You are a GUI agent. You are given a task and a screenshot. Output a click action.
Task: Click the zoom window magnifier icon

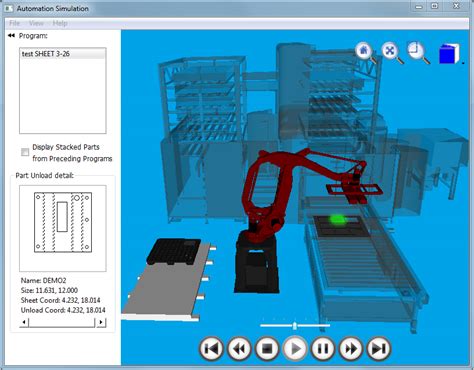point(418,52)
